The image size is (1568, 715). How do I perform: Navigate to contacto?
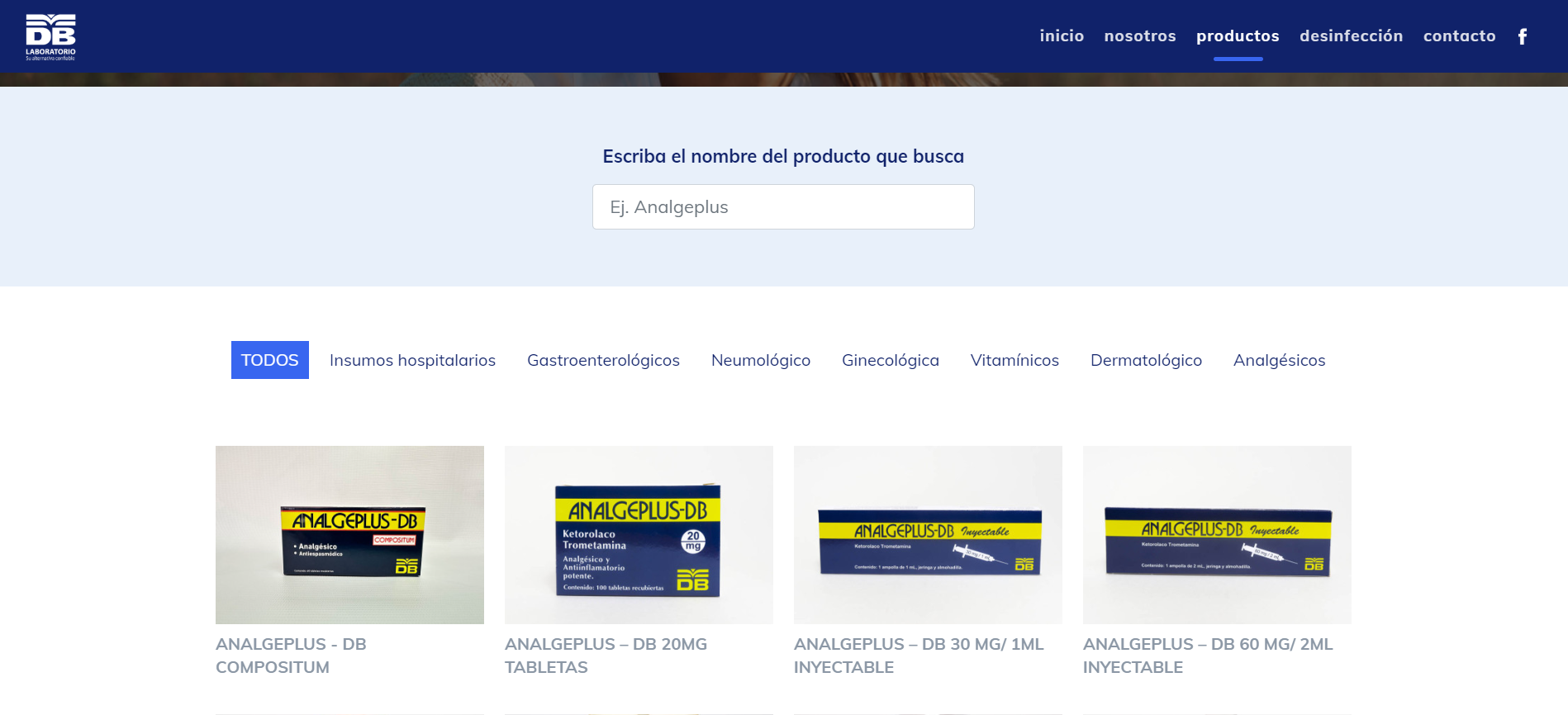click(1459, 36)
